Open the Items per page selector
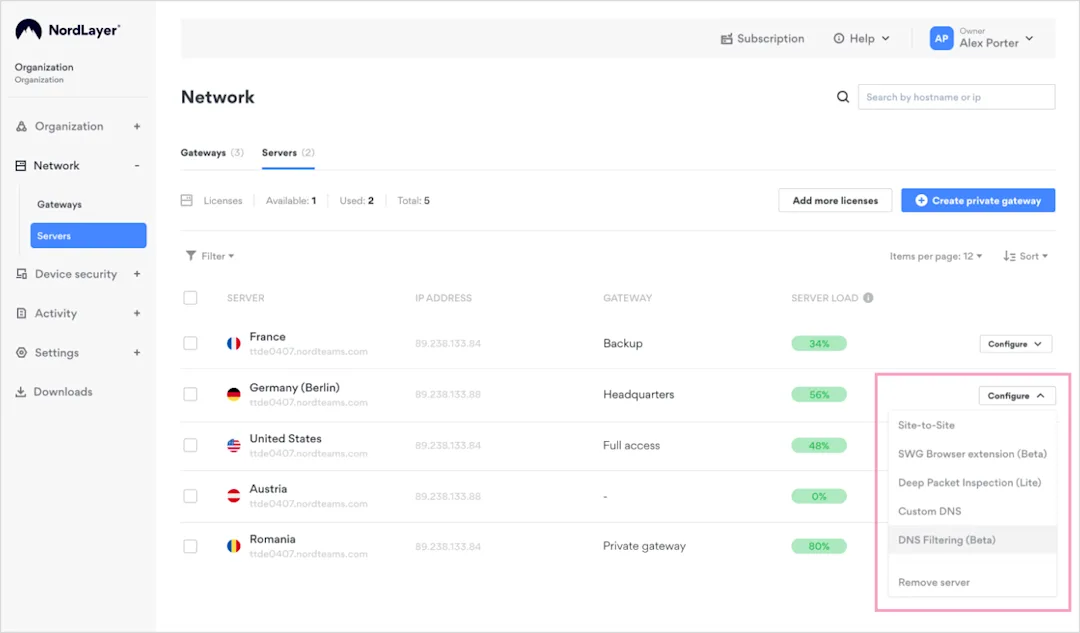Image resolution: width=1080 pixels, height=633 pixels. (x=936, y=255)
